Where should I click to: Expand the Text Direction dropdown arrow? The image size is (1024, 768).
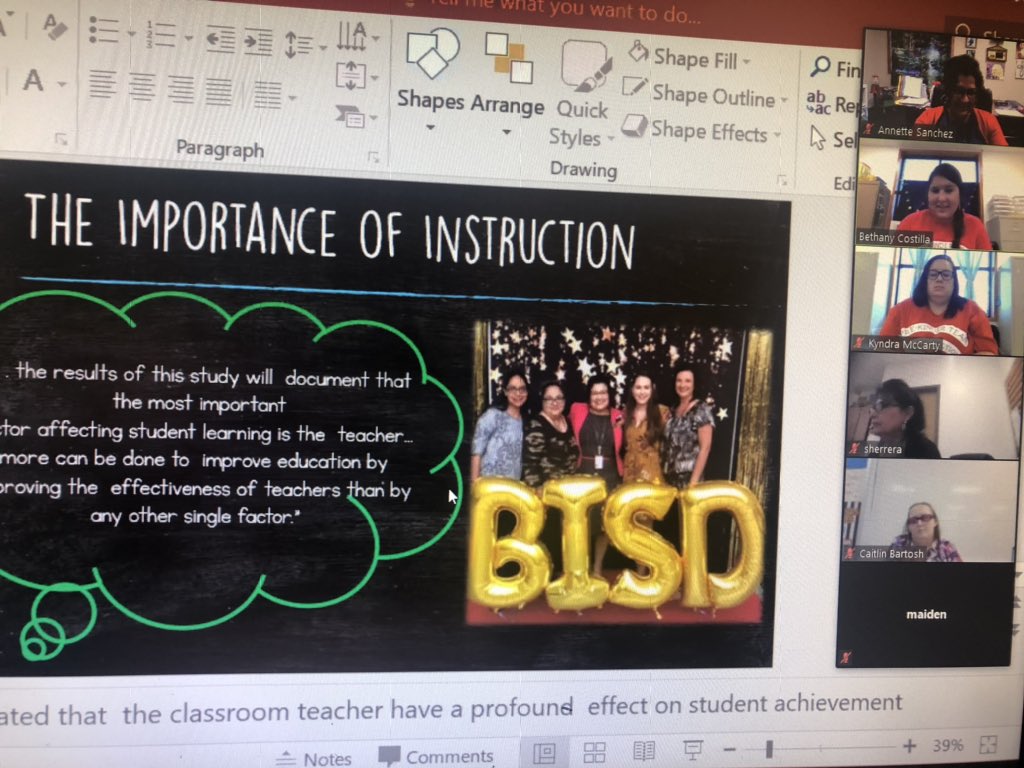pos(376,39)
